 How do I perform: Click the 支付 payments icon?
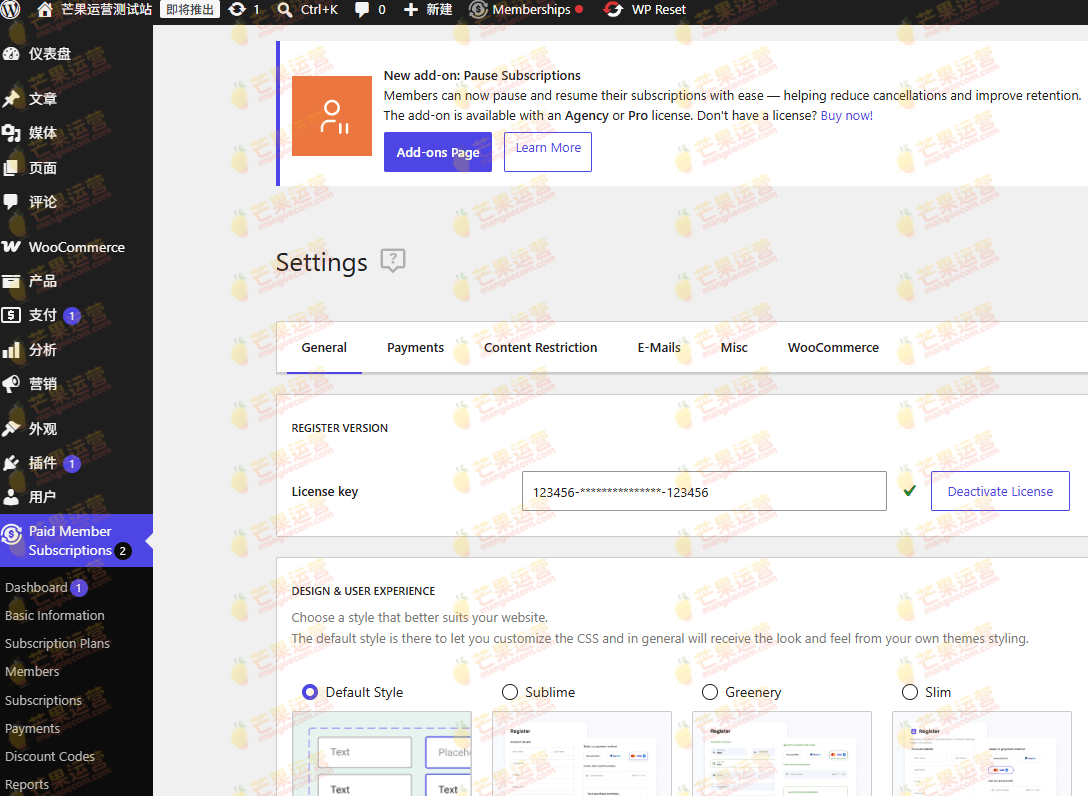click(11, 315)
